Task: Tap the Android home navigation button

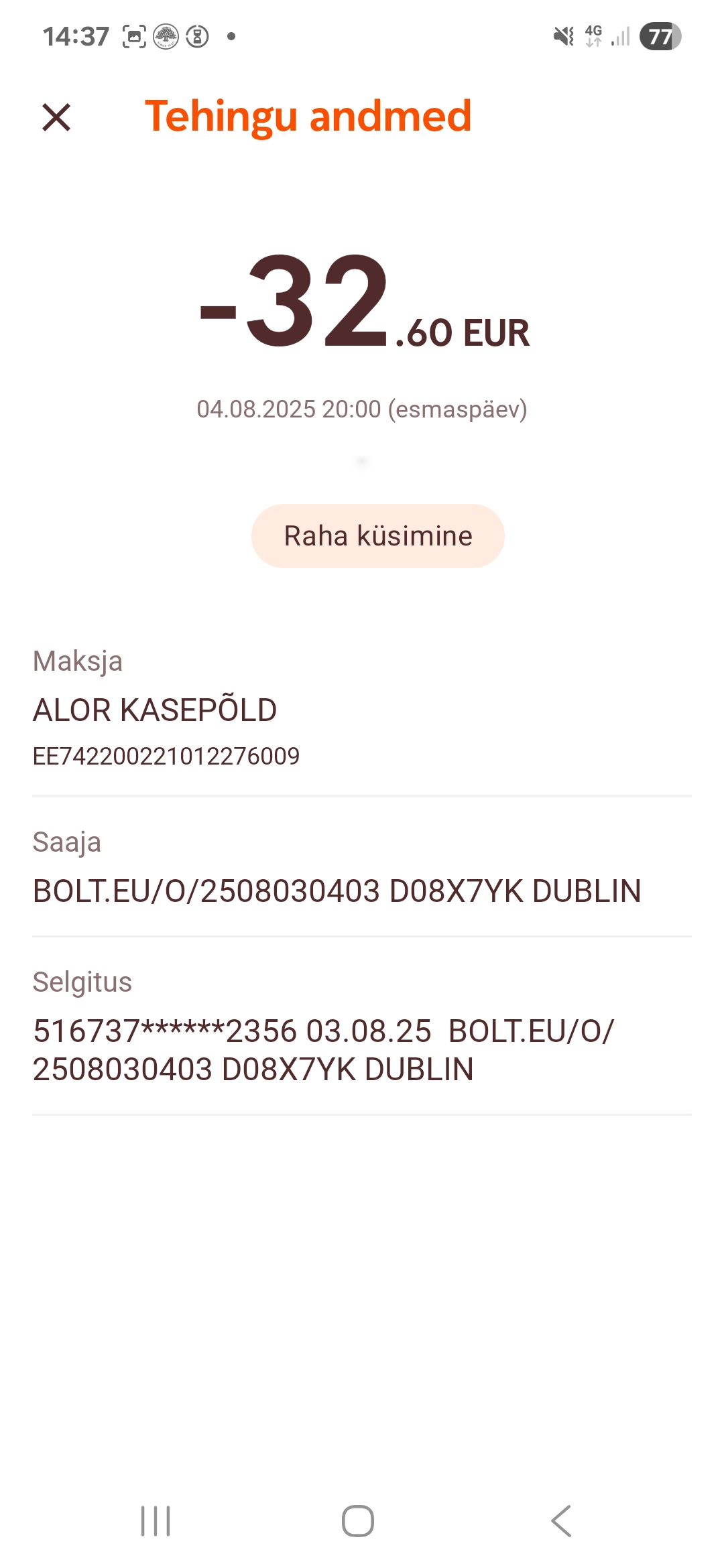Action: tap(358, 1521)
